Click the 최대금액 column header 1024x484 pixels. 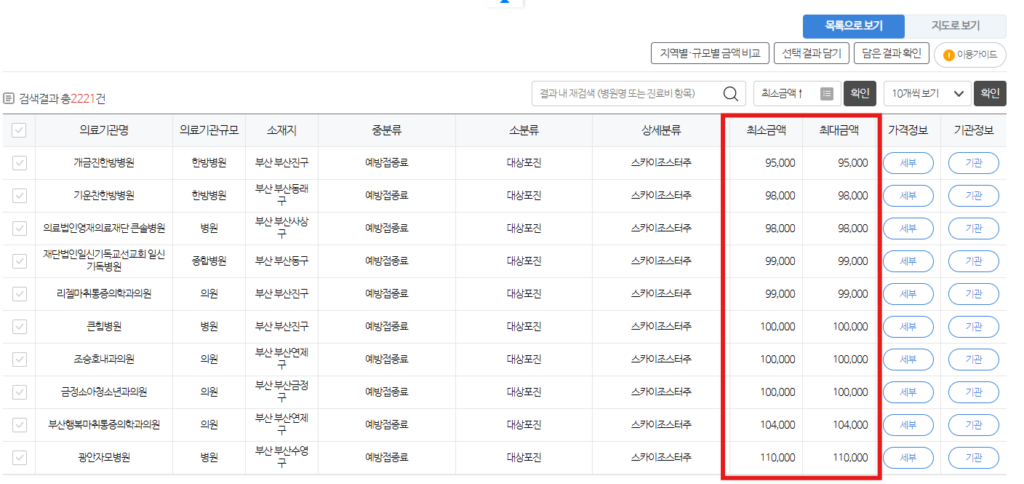839,131
